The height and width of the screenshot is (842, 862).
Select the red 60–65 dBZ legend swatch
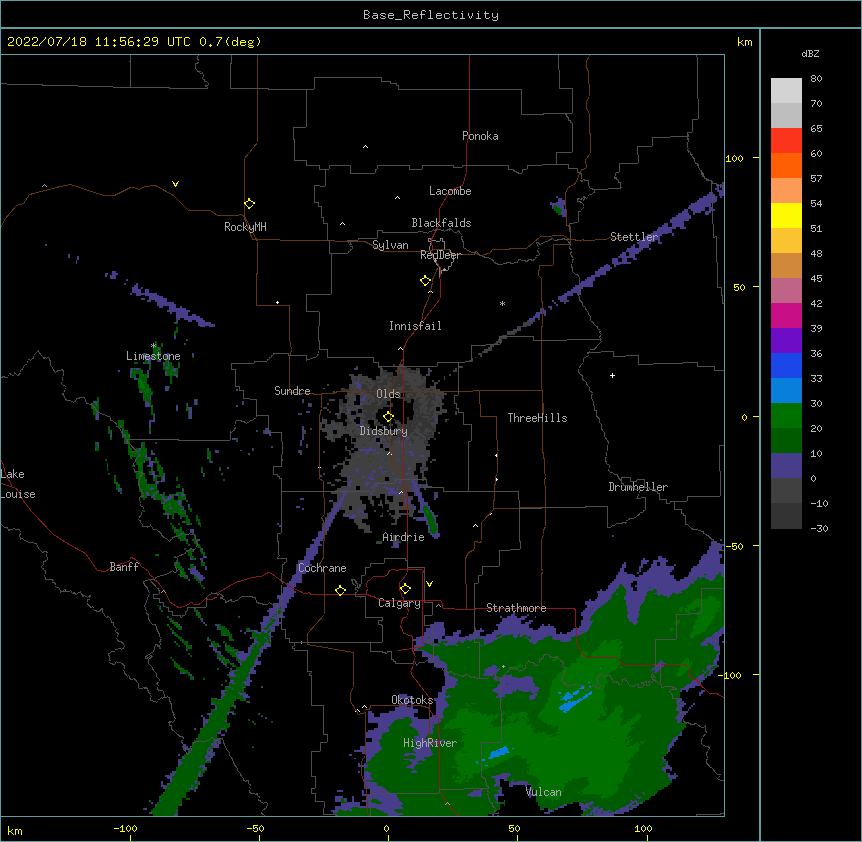point(786,140)
